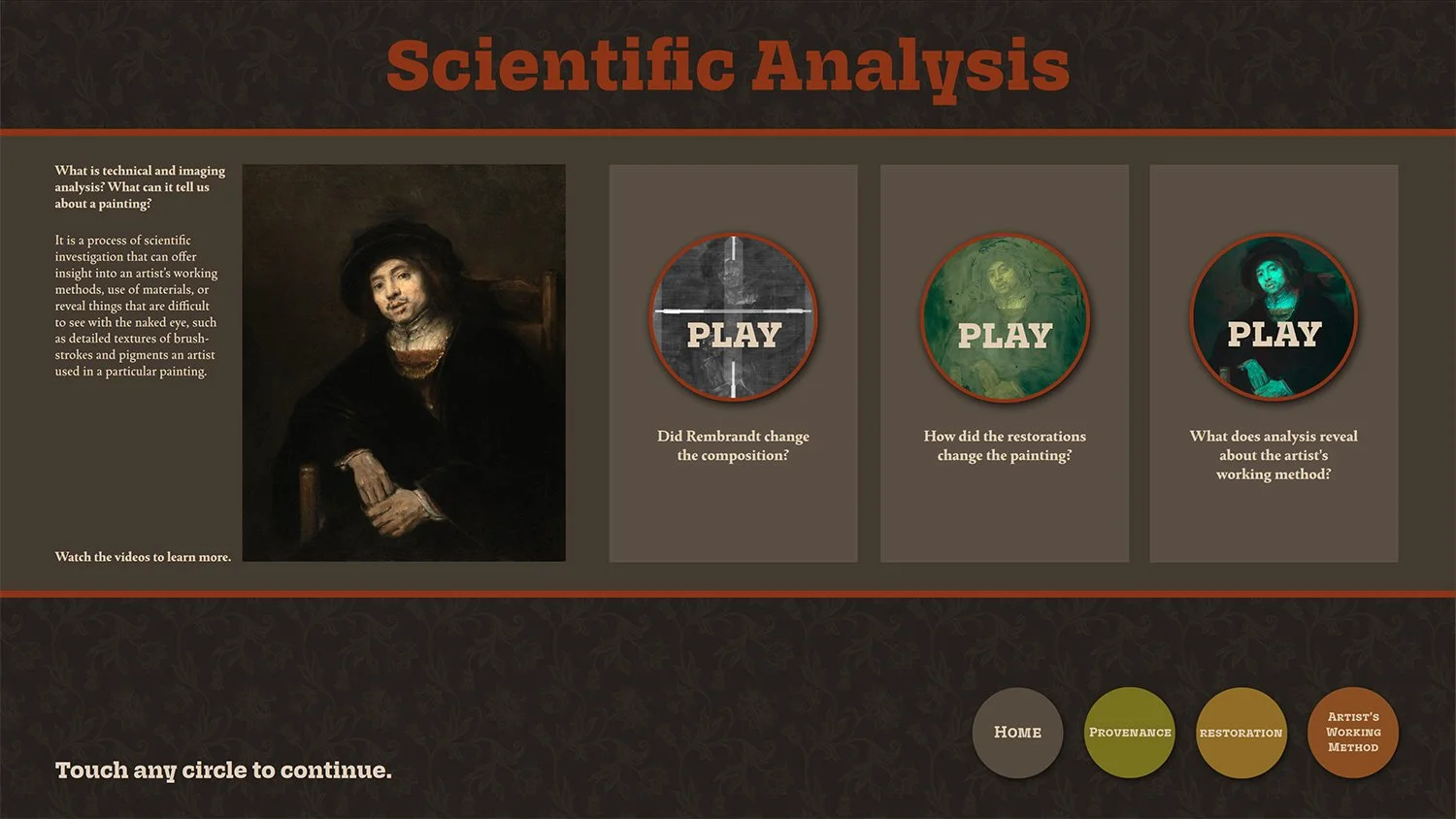The height and width of the screenshot is (819, 1456).
Task: Click the PLAY label on the middle circle
Action: tap(1004, 335)
